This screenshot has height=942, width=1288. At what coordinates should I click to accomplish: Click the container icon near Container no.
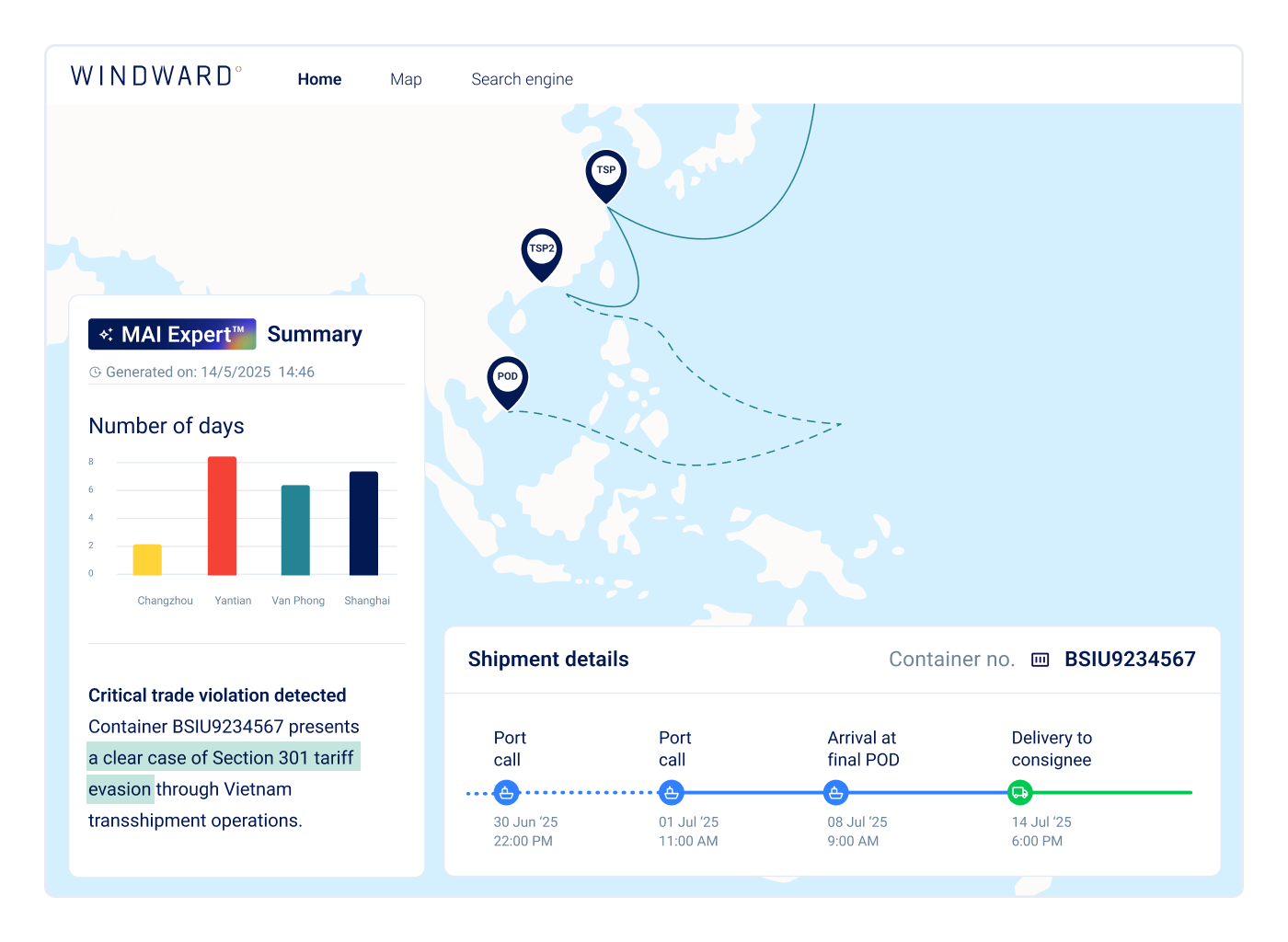tap(1041, 660)
